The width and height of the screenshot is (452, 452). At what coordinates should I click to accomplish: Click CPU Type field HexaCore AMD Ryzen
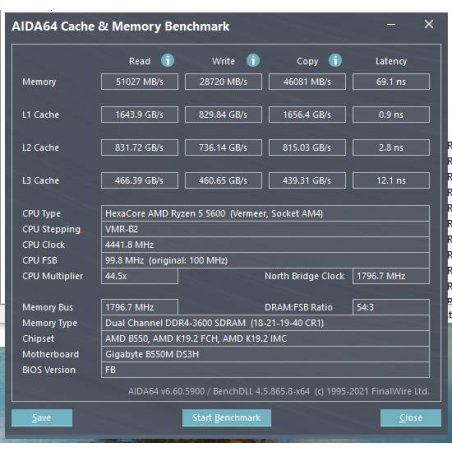(x=265, y=214)
